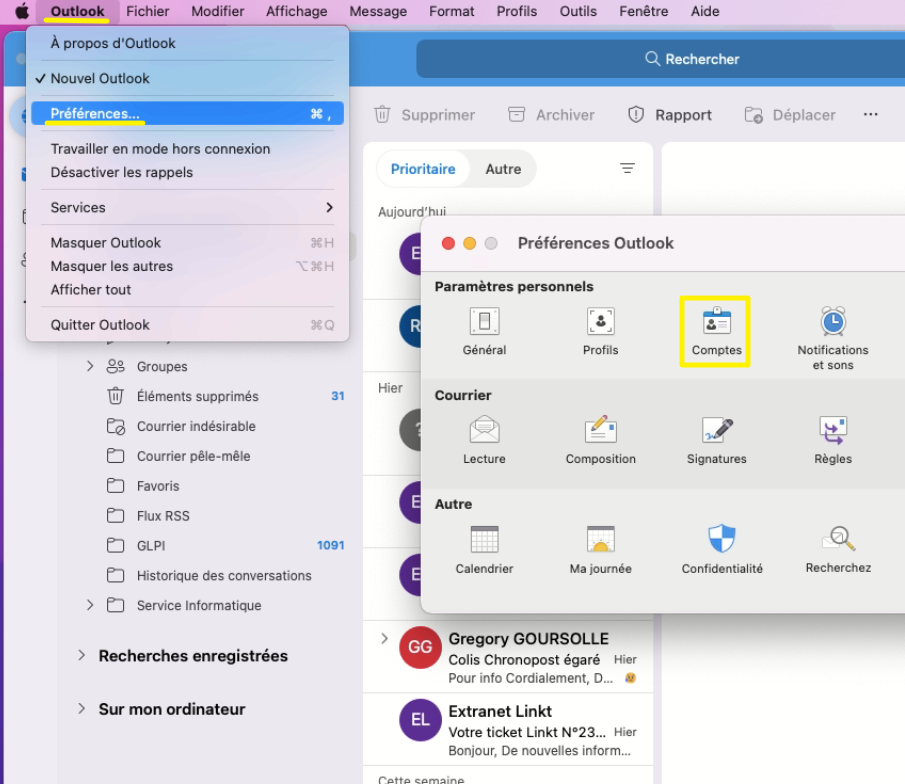Open the Extranet Linkt ticket email
The width and height of the screenshot is (905, 784).
[x=508, y=730]
